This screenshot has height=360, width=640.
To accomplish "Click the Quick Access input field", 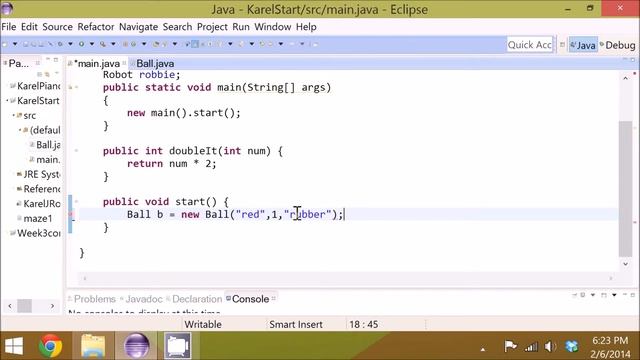I will (x=530, y=44).
